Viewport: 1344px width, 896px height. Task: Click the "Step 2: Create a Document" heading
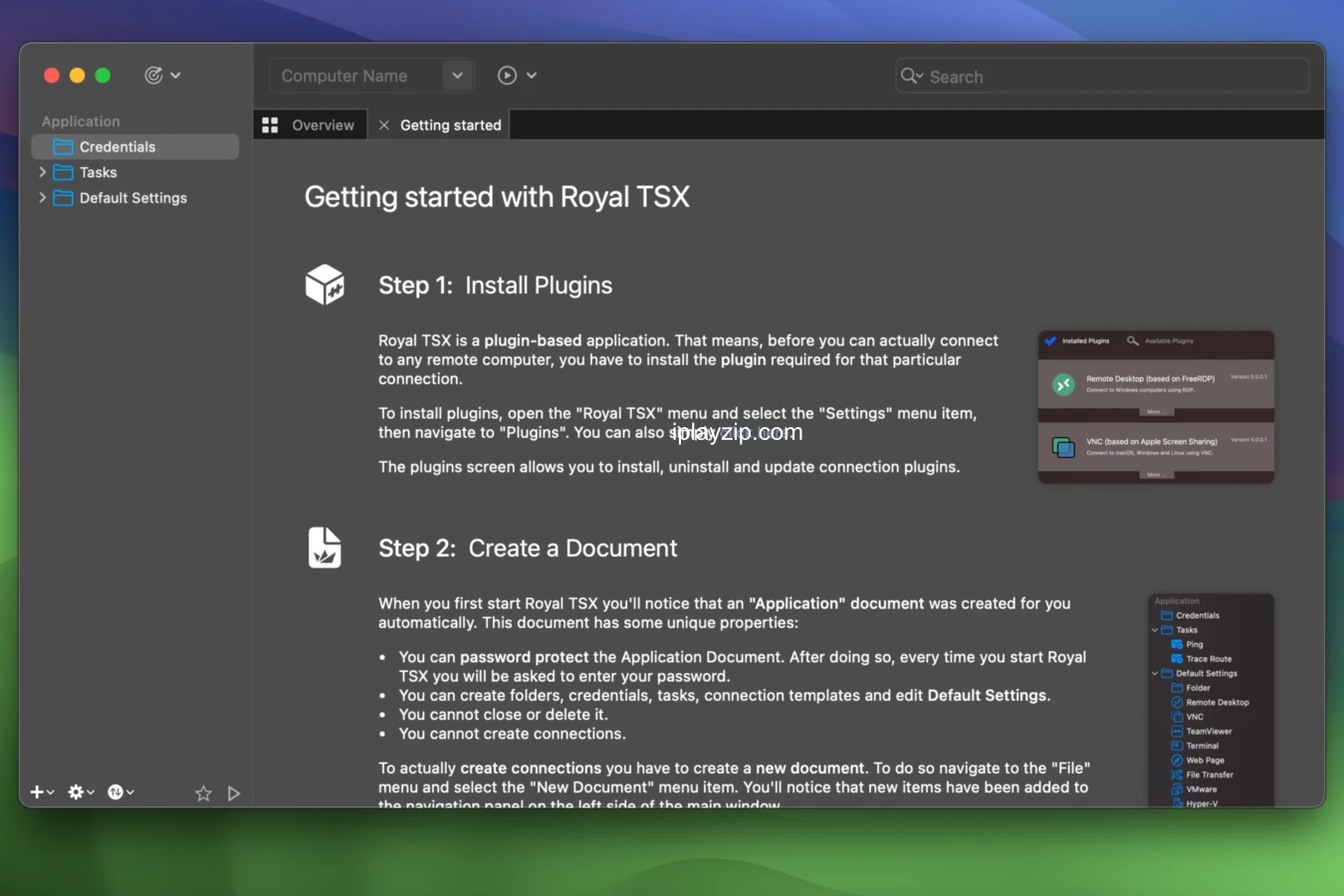coord(528,549)
